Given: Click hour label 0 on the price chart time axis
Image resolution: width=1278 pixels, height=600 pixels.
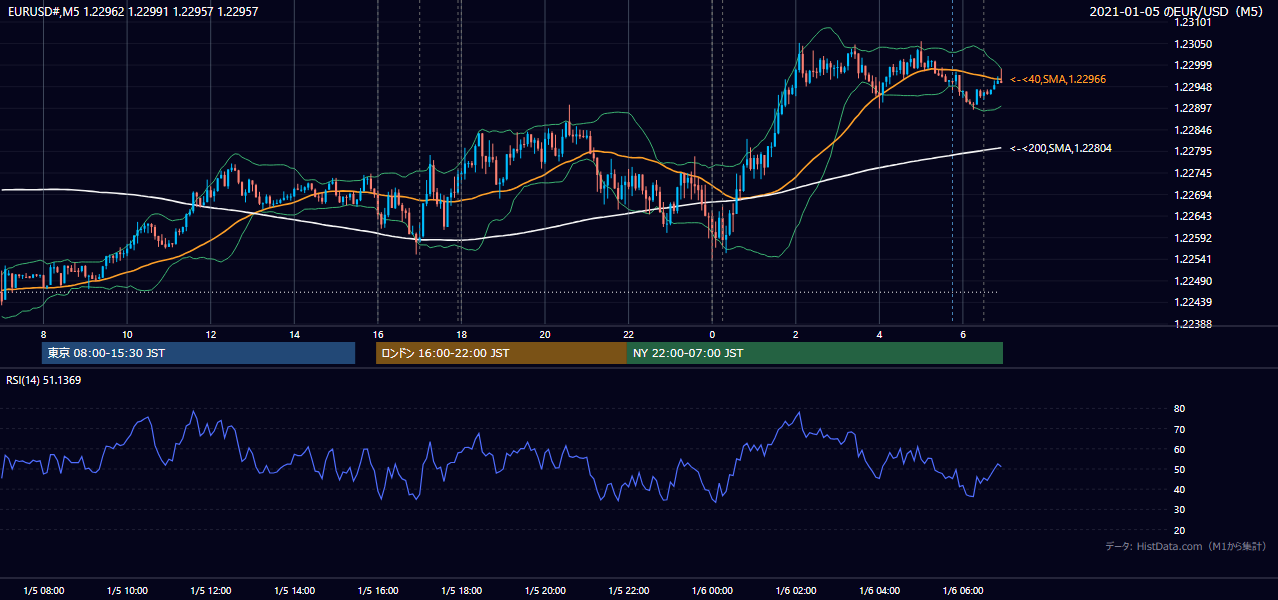Looking at the screenshot, I should click(712, 334).
